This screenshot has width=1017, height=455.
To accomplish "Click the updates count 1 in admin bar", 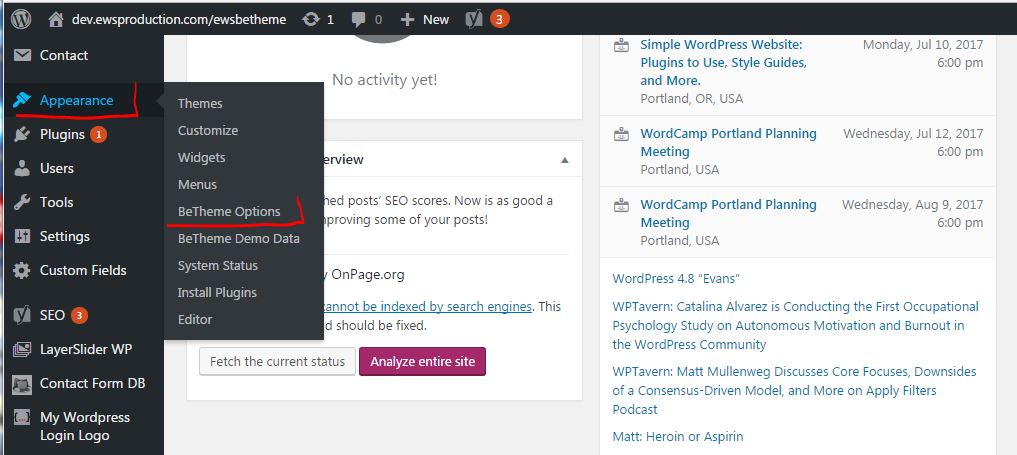I will [x=330, y=20].
